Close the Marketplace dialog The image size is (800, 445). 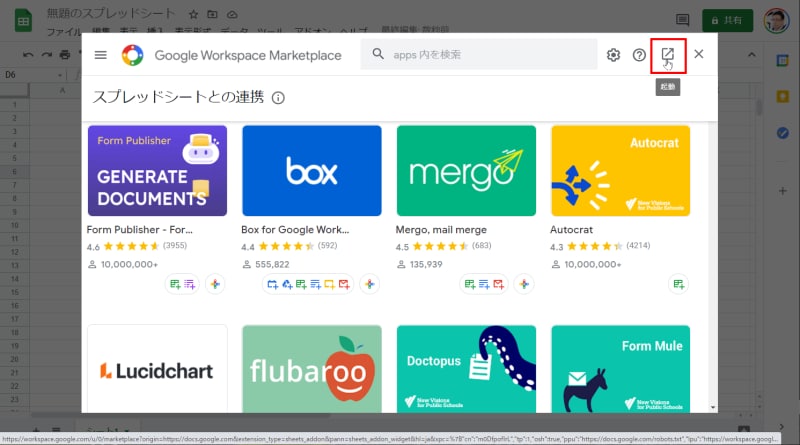pyautogui.click(x=699, y=54)
